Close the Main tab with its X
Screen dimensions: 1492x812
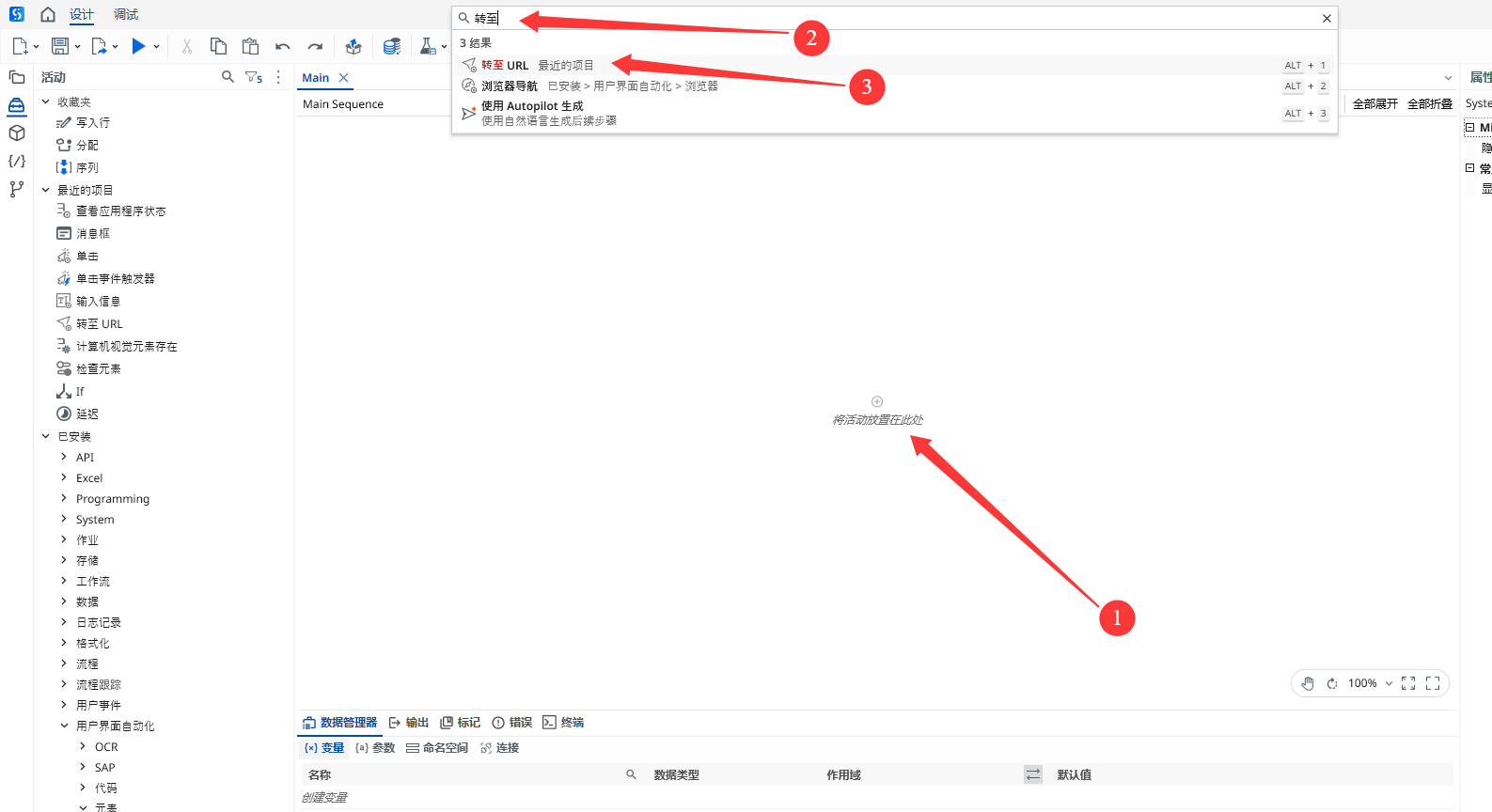[x=343, y=78]
